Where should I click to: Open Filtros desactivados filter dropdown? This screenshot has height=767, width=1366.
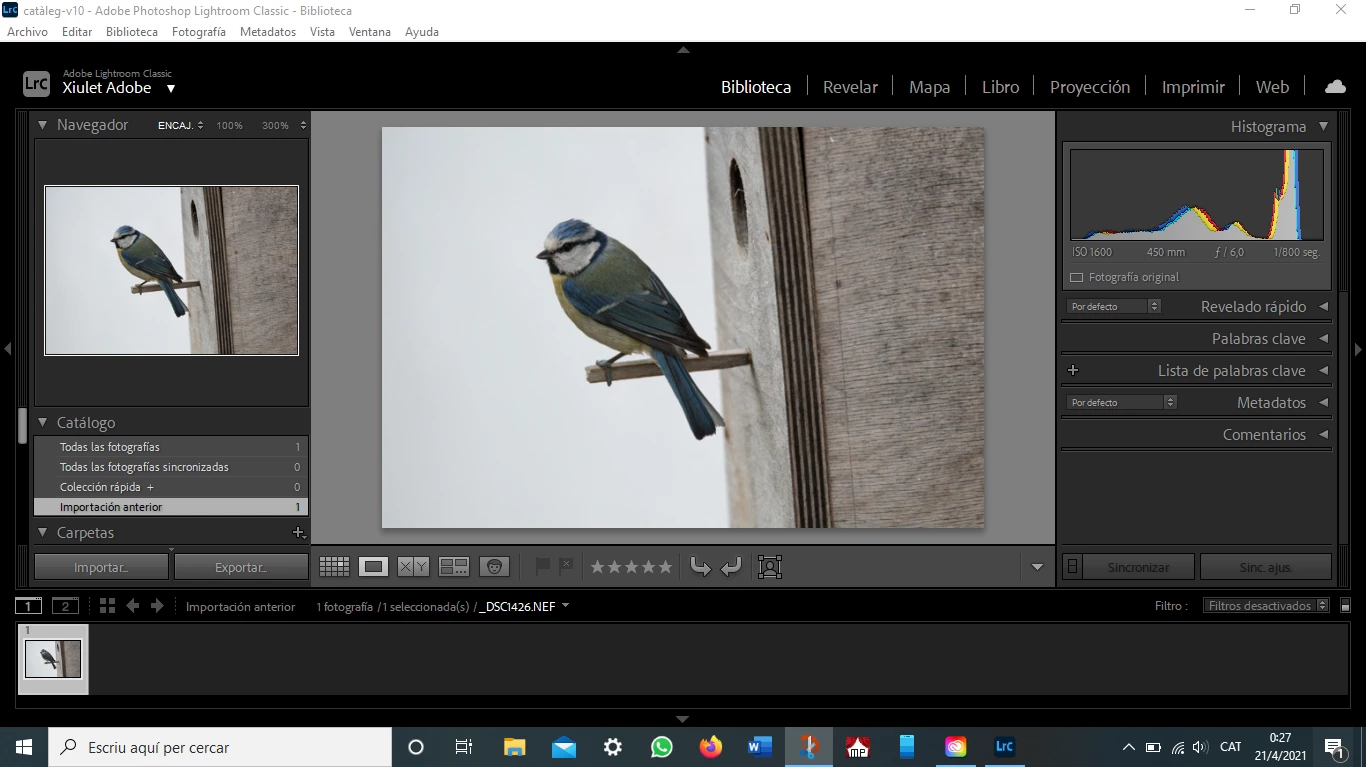point(1266,606)
